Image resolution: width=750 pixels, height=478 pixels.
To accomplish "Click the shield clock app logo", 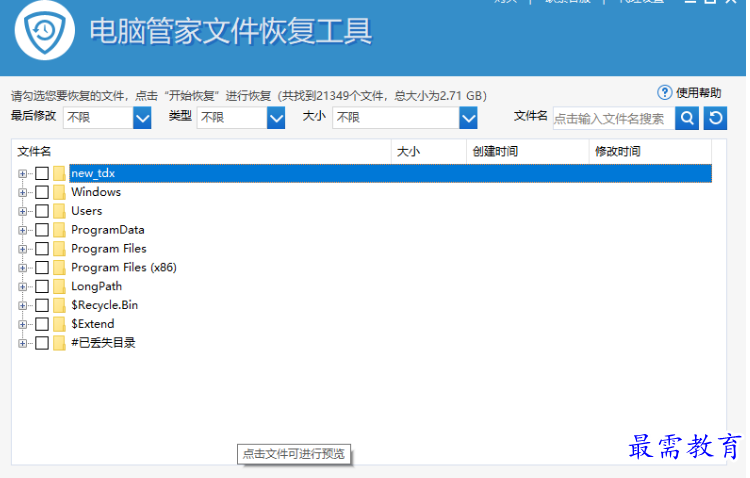I will point(44,31).
